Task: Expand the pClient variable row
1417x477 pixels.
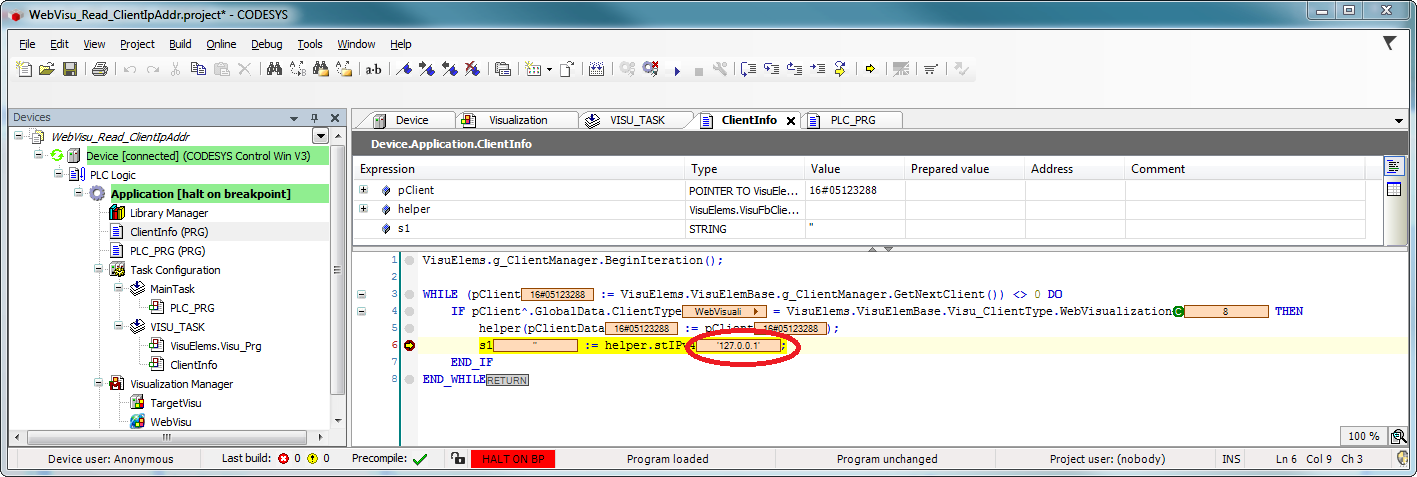Action: [364, 190]
